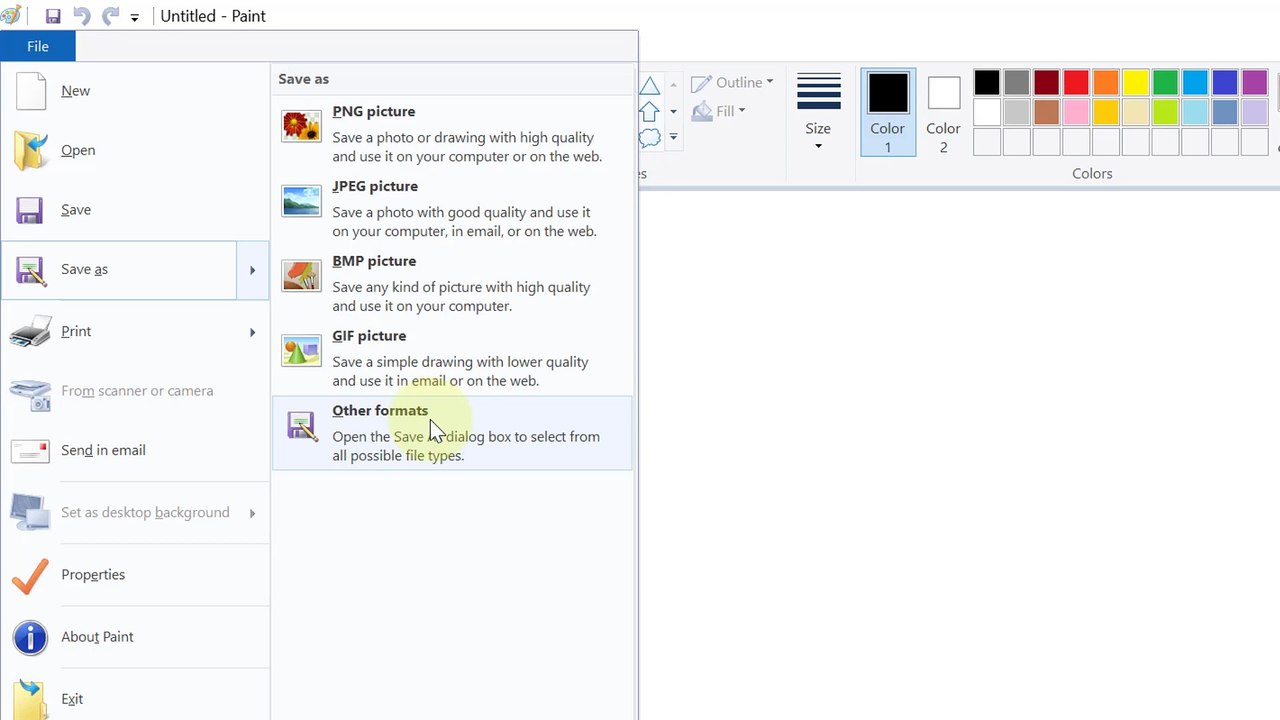Click the Redo arrow in title bar

tap(110, 16)
